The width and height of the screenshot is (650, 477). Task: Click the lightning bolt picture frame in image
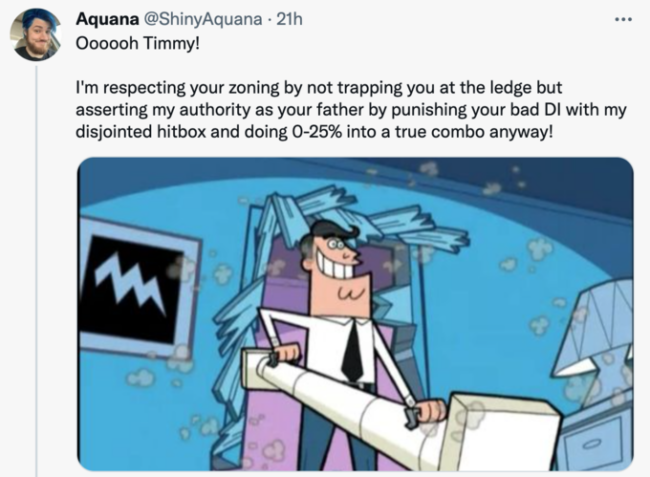(138, 288)
